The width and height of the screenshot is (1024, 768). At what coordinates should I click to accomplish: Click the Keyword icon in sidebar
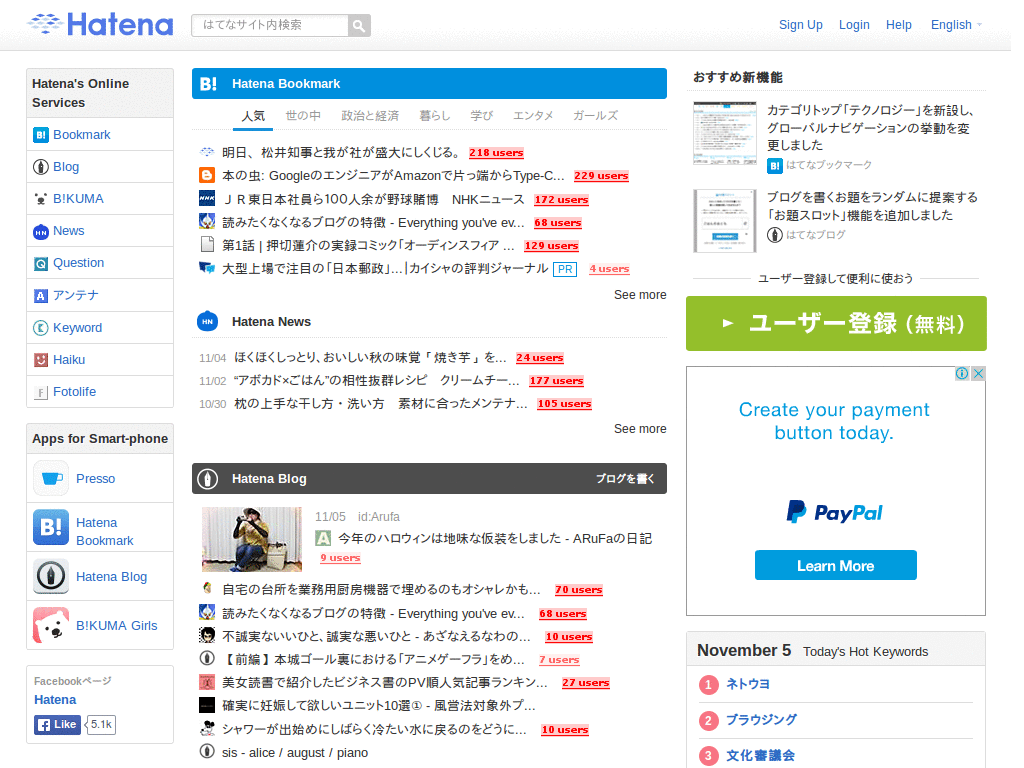[x=40, y=328]
